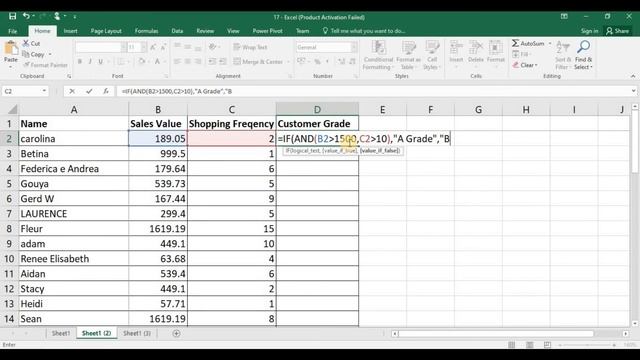The height and width of the screenshot is (360, 640).
Task: Switch to the Page Layout tab
Action: [106, 31]
